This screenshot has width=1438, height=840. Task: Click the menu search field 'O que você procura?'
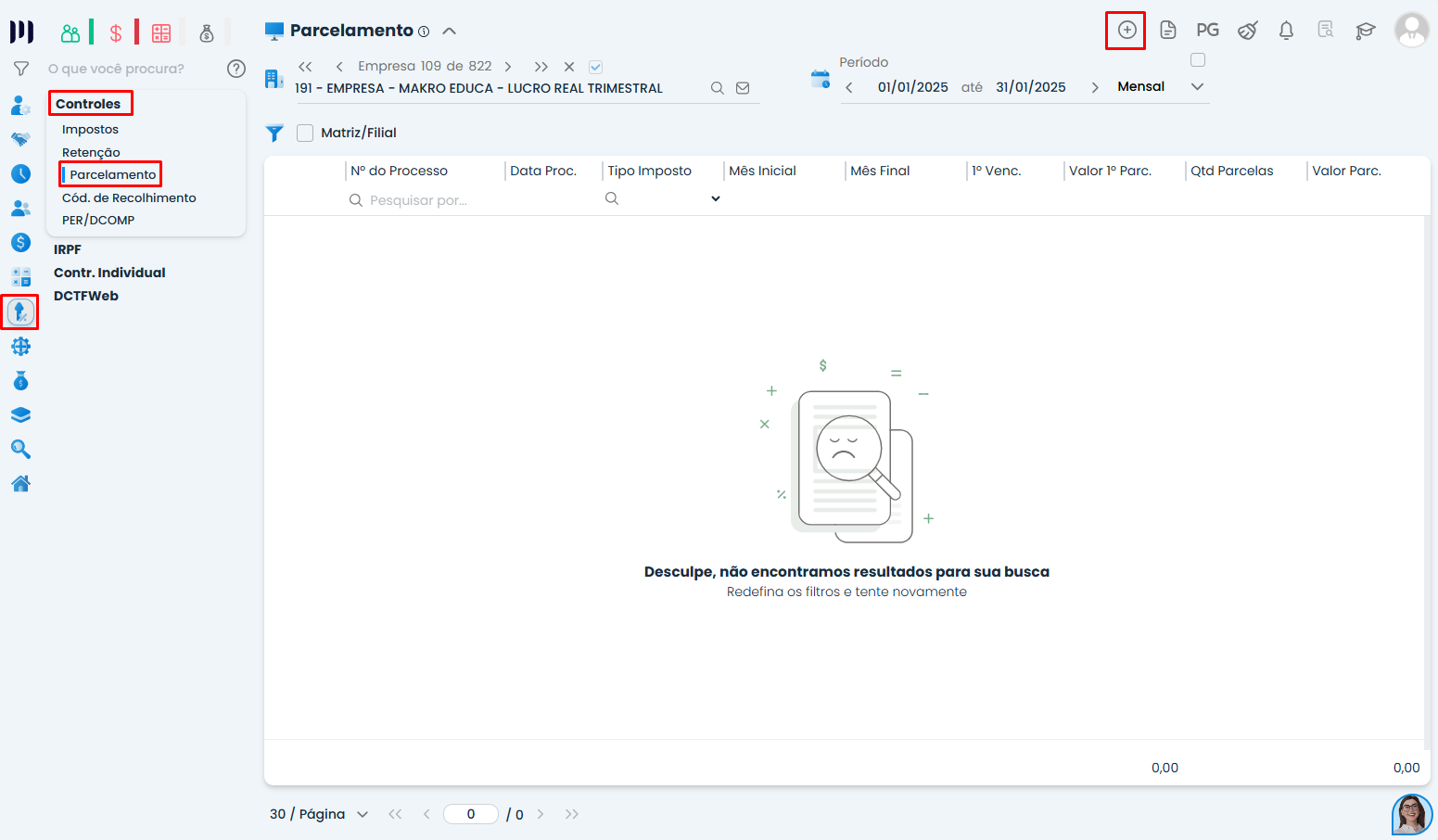[x=116, y=69]
